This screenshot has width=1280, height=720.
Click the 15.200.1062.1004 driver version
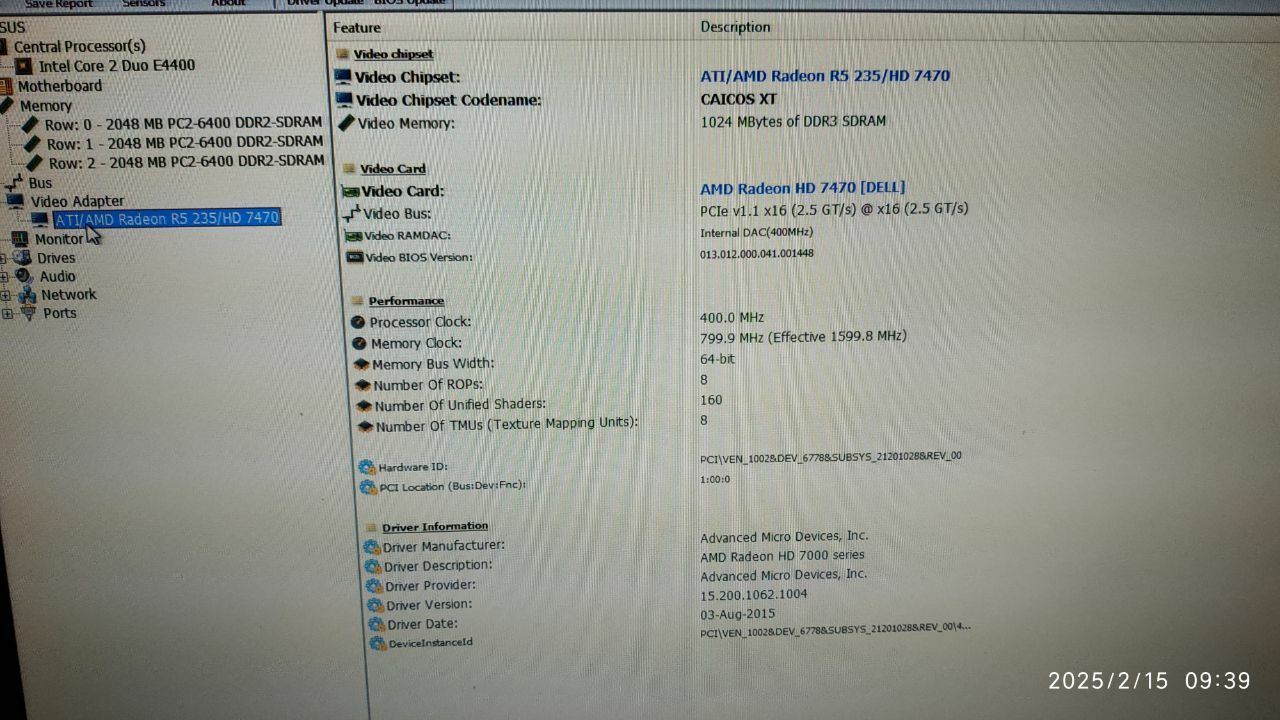754,594
